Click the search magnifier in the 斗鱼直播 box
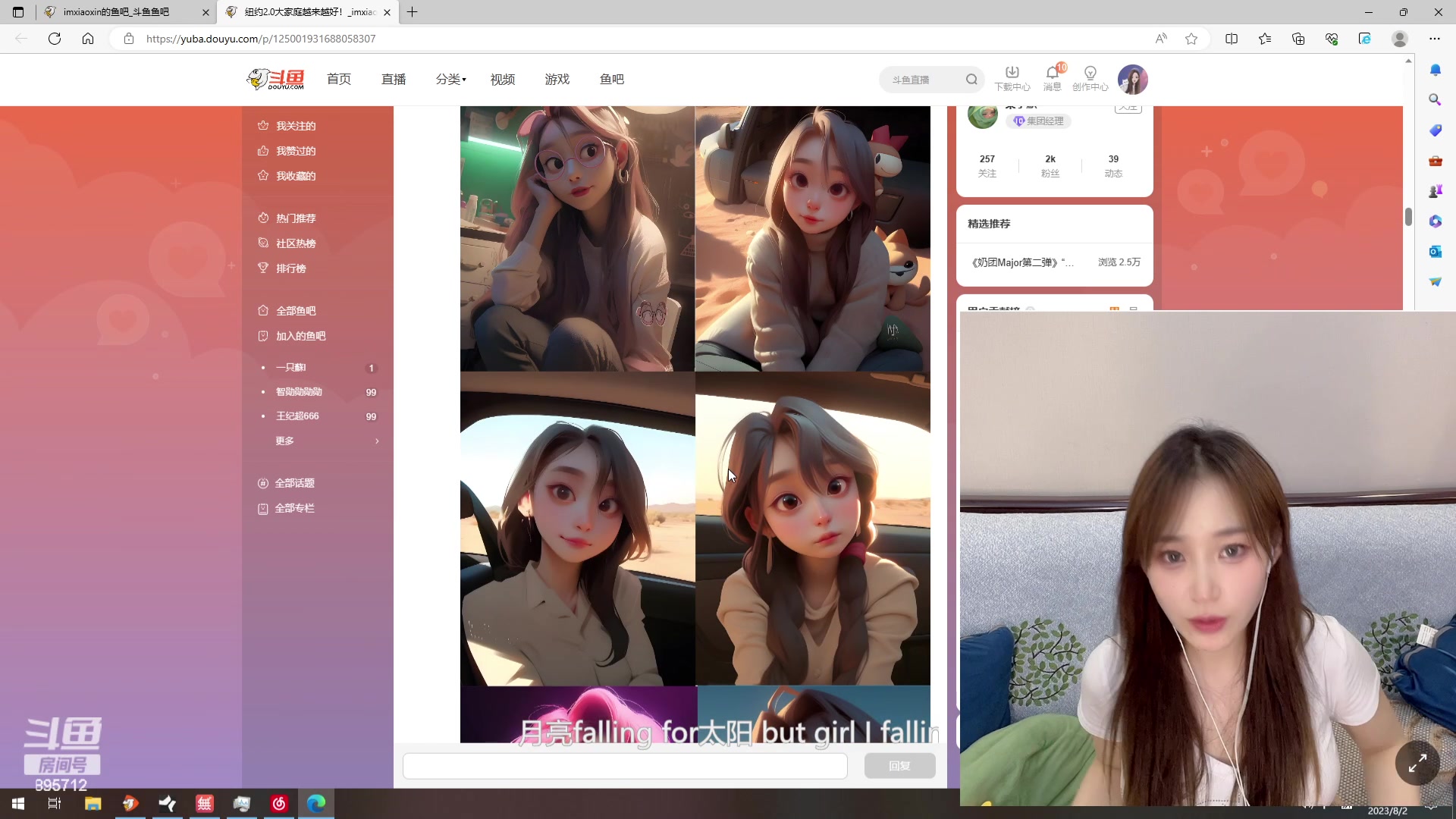 tap(971, 80)
